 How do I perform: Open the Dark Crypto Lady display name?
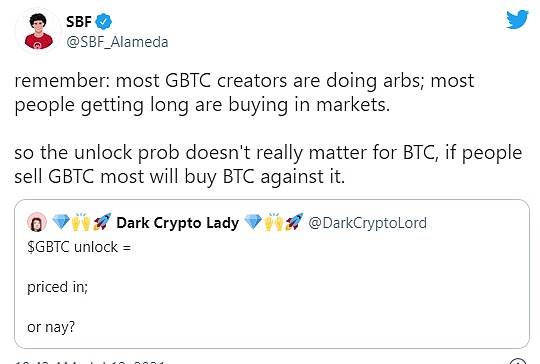point(177,223)
